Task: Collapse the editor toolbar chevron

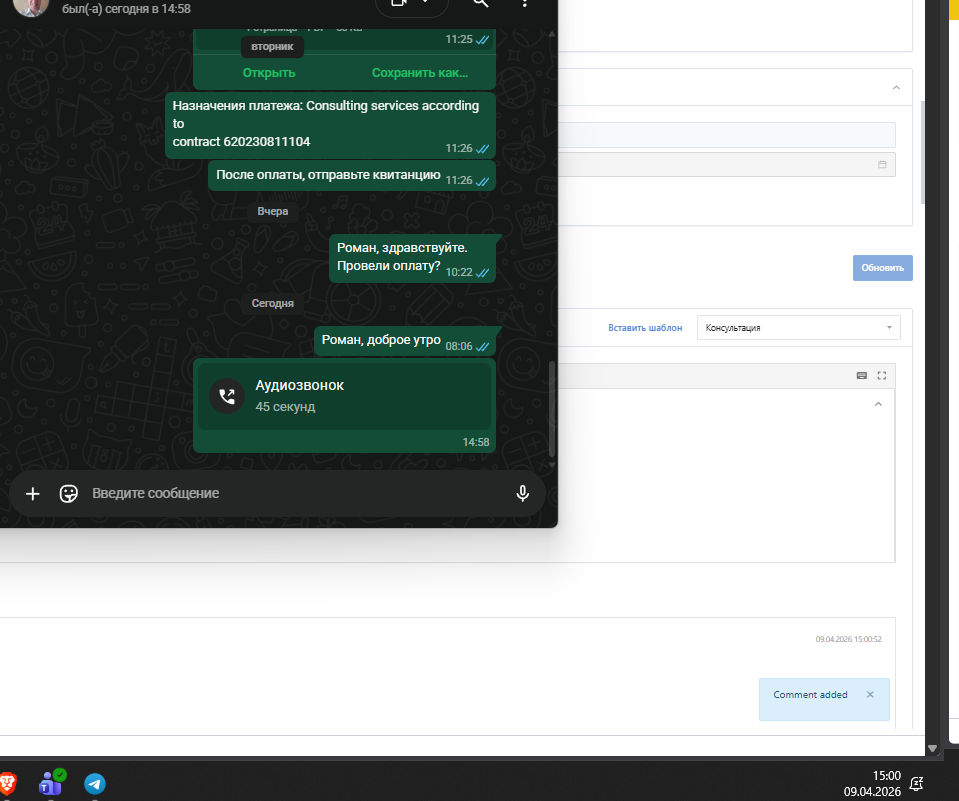Action: [x=878, y=404]
